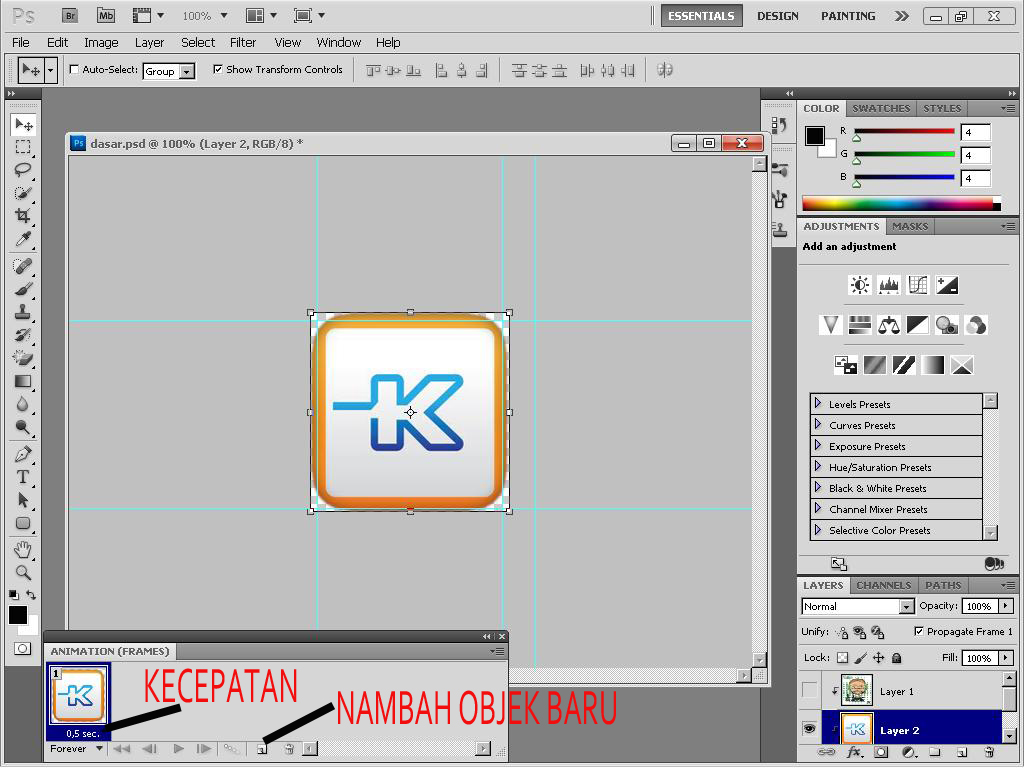Viewport: 1024px width, 768px height.
Task: Toggle lock all for layer
Action: click(897, 658)
